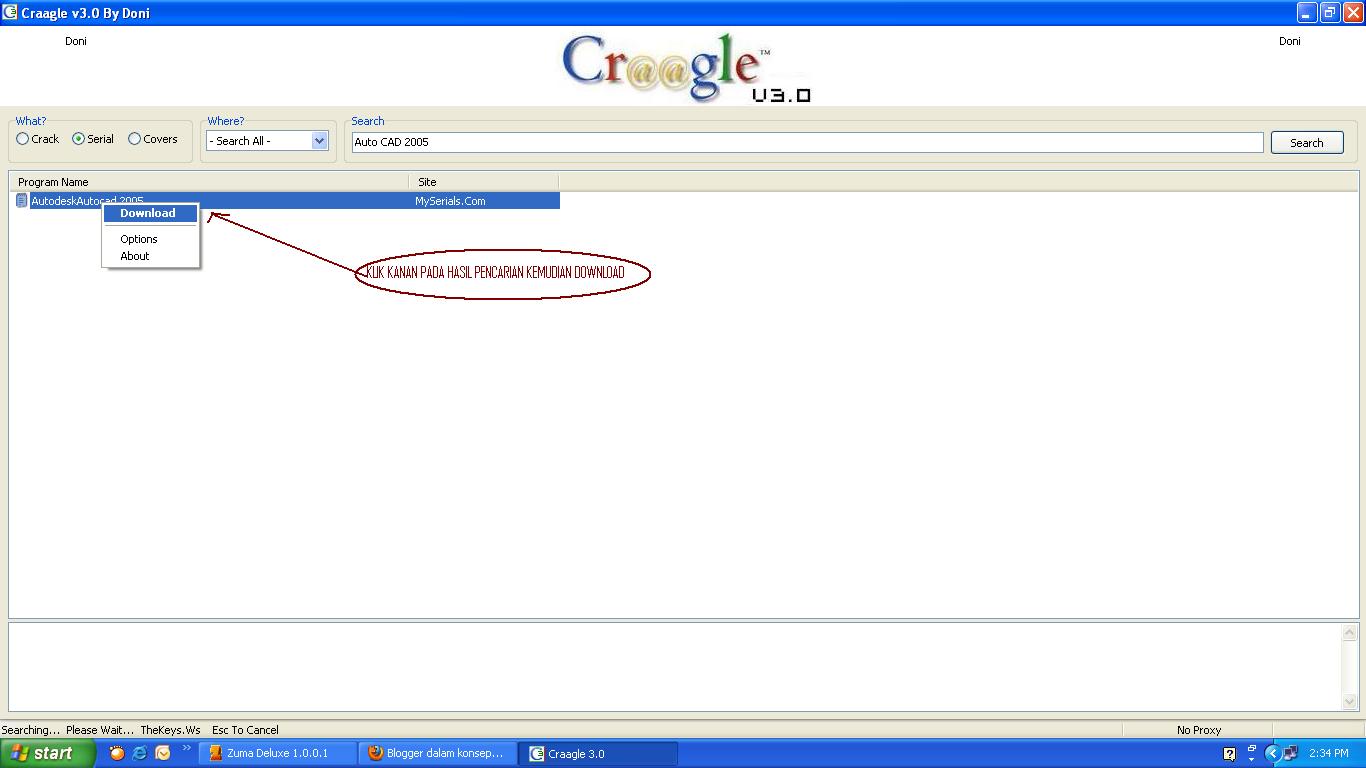Expand the quick launch chevron
The width and height of the screenshot is (1366, 768).
(186, 749)
